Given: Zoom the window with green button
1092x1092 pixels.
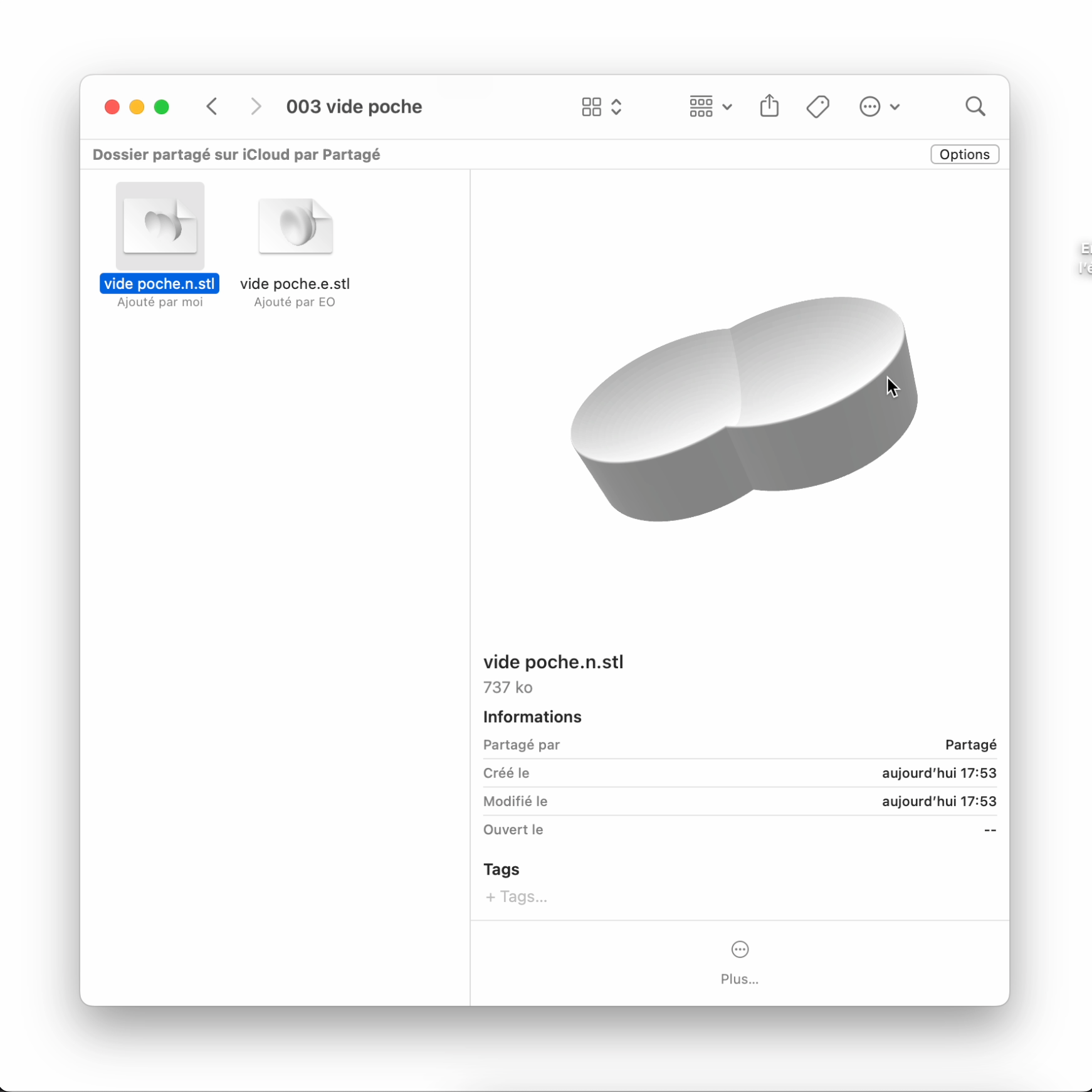Looking at the screenshot, I should [162, 107].
